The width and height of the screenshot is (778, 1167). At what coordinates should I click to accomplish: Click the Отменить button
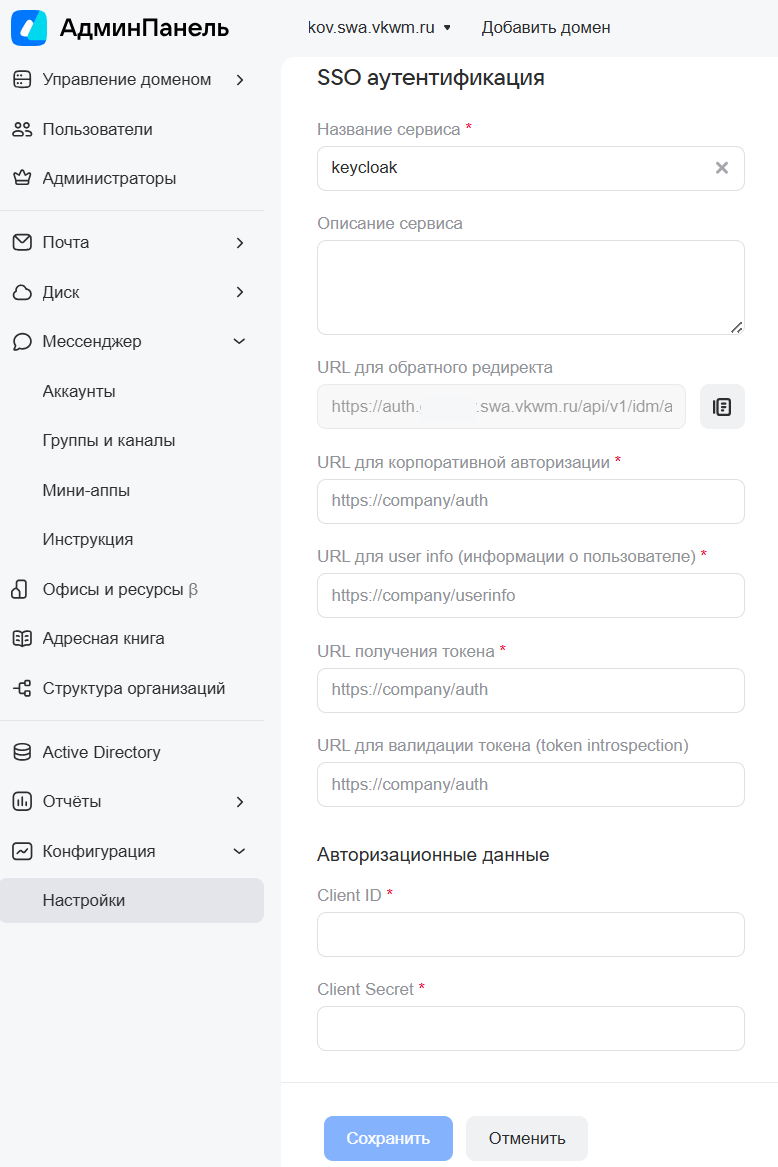tap(527, 1138)
